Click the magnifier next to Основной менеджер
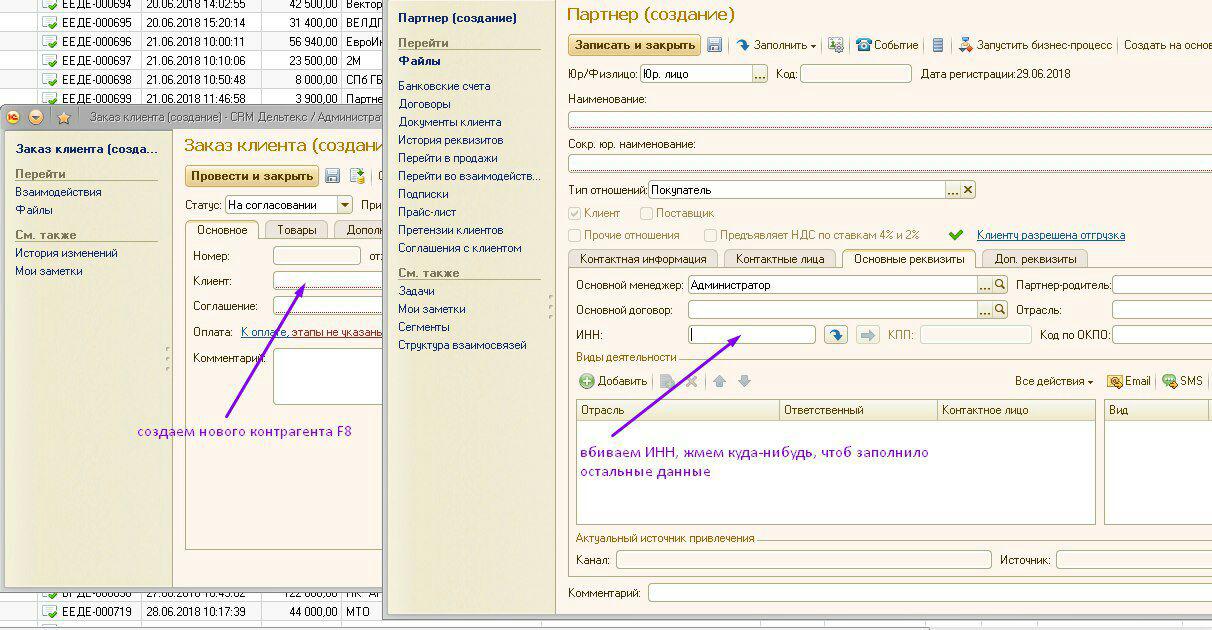The image size is (1212, 630). [x=999, y=285]
